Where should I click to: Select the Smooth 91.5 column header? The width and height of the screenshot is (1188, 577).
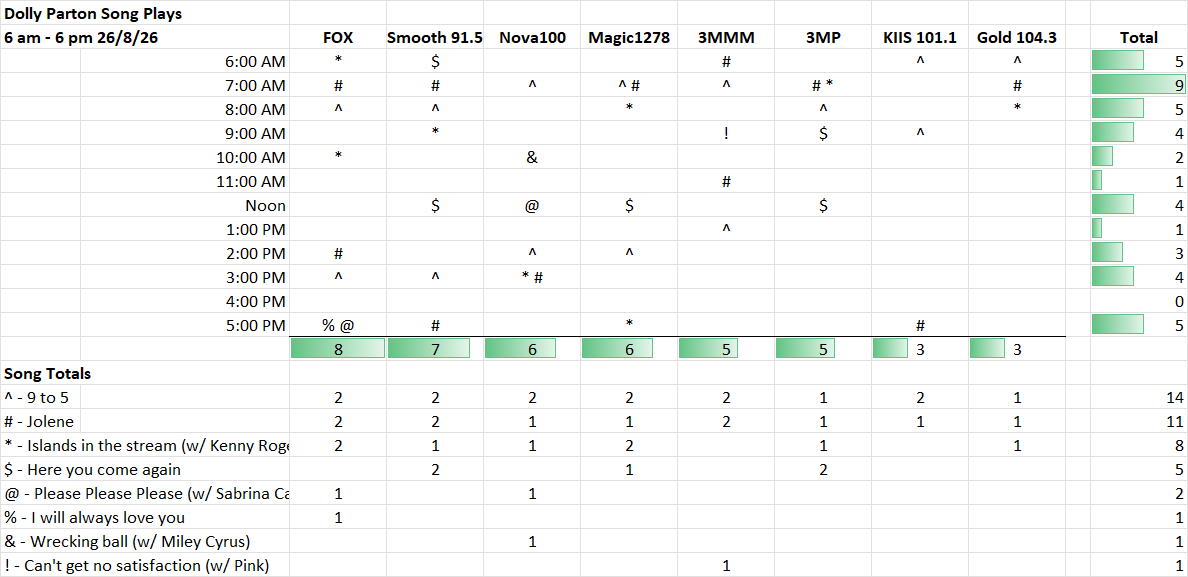435,37
